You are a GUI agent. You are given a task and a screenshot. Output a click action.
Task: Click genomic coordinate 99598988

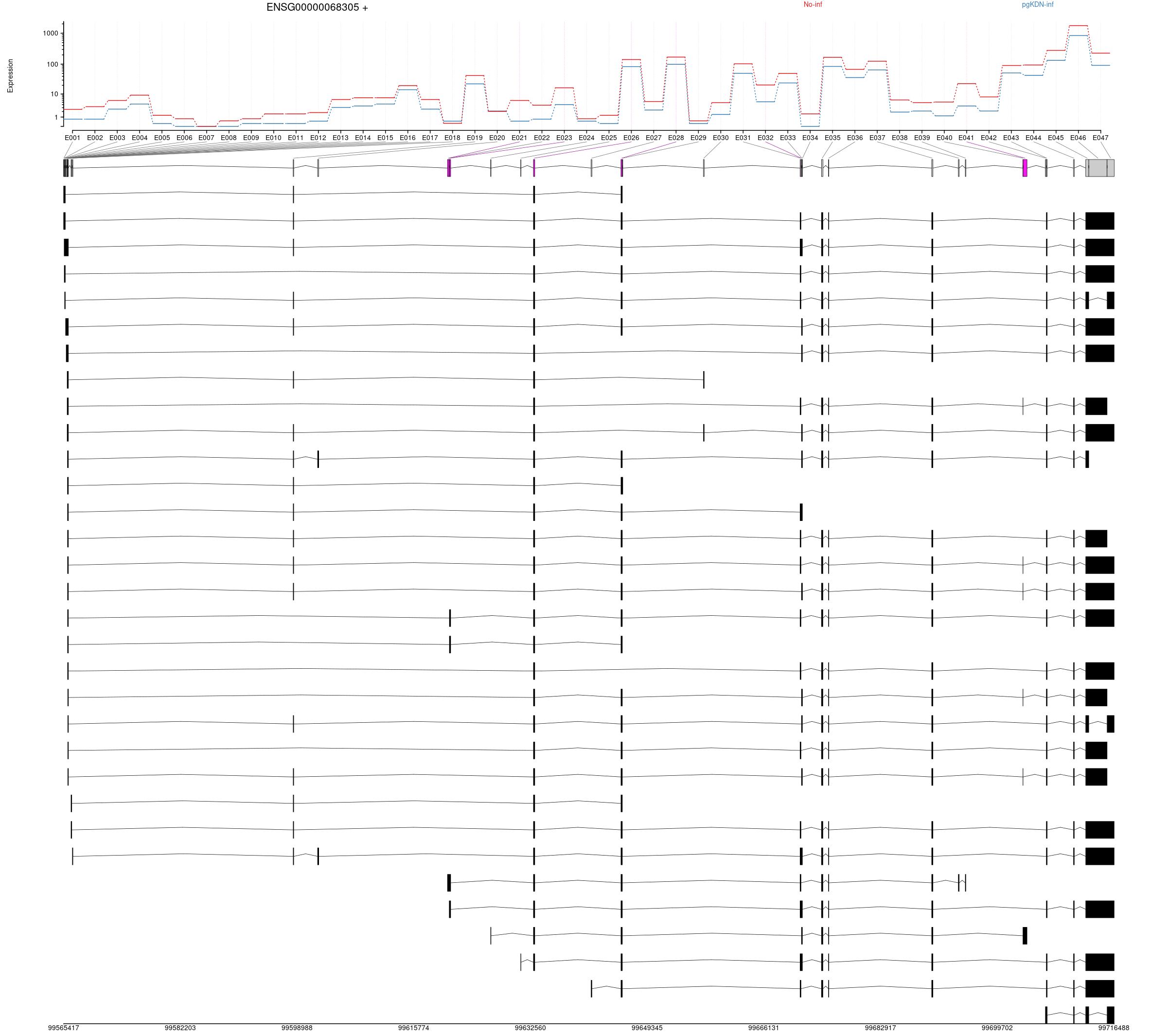point(297,1028)
